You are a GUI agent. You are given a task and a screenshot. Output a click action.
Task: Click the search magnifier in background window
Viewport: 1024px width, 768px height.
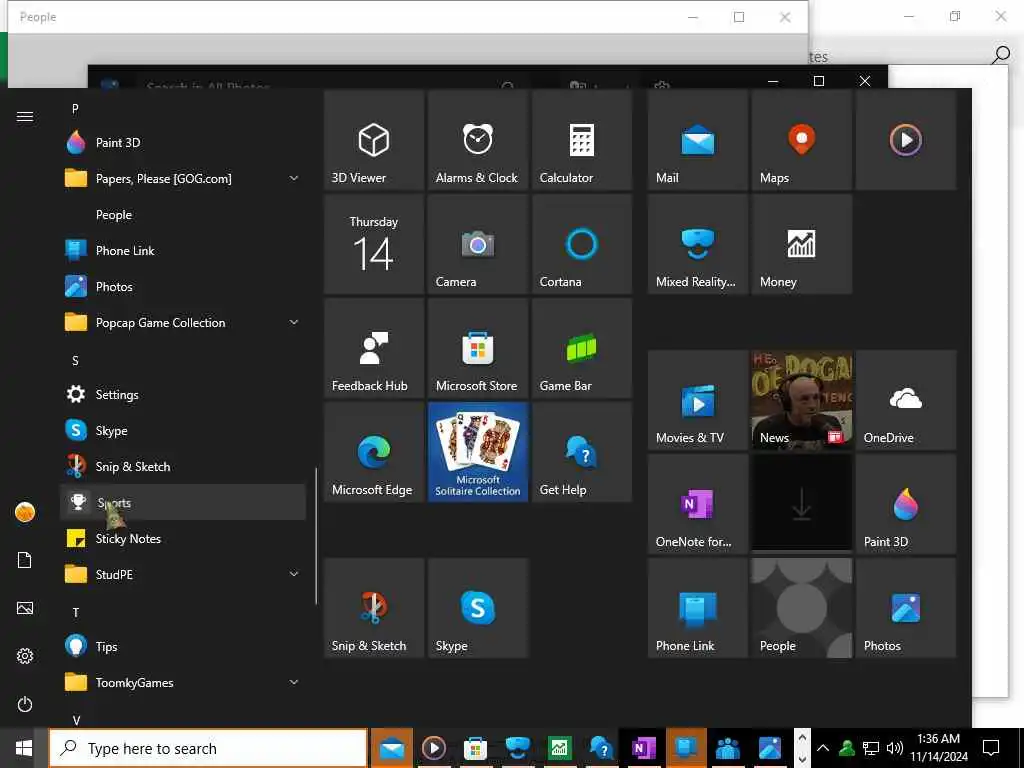coord(1000,56)
